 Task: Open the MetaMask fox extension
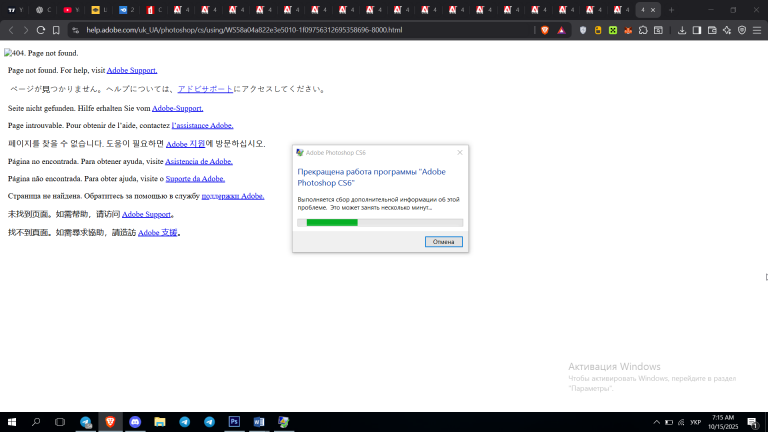tap(628, 30)
